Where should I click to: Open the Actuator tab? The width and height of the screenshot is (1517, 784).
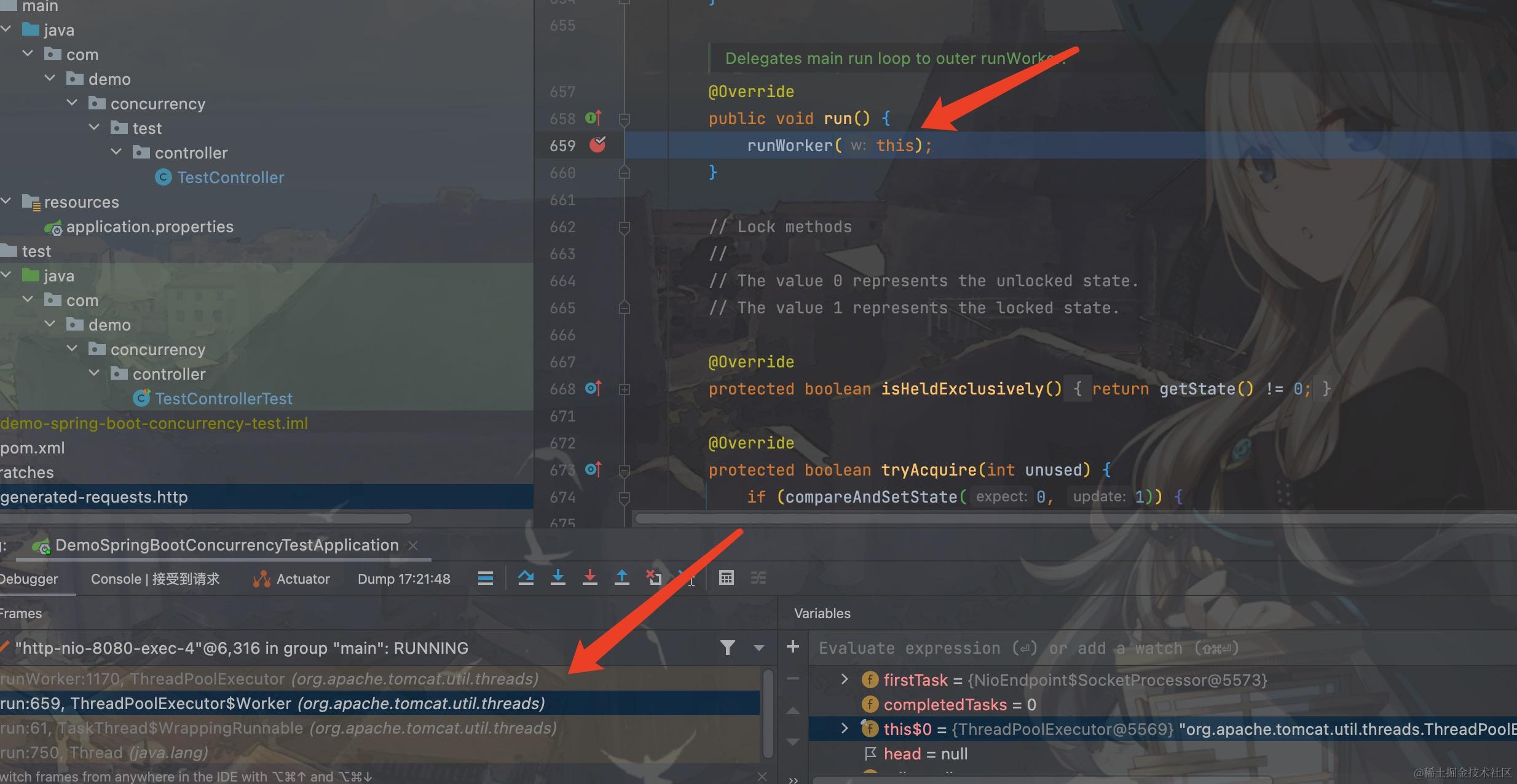tap(291, 579)
